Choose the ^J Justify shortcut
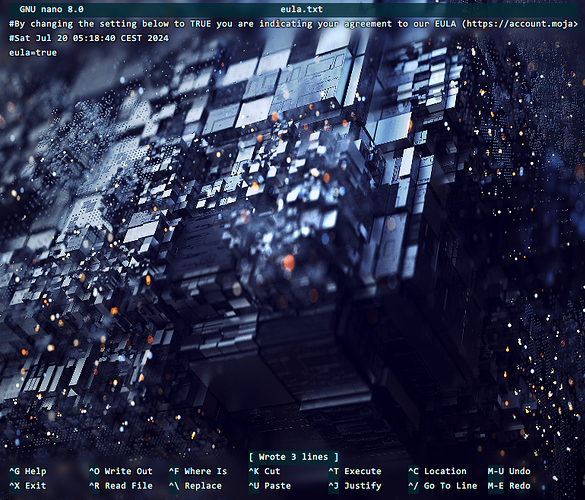The image size is (585, 500). coord(355,486)
